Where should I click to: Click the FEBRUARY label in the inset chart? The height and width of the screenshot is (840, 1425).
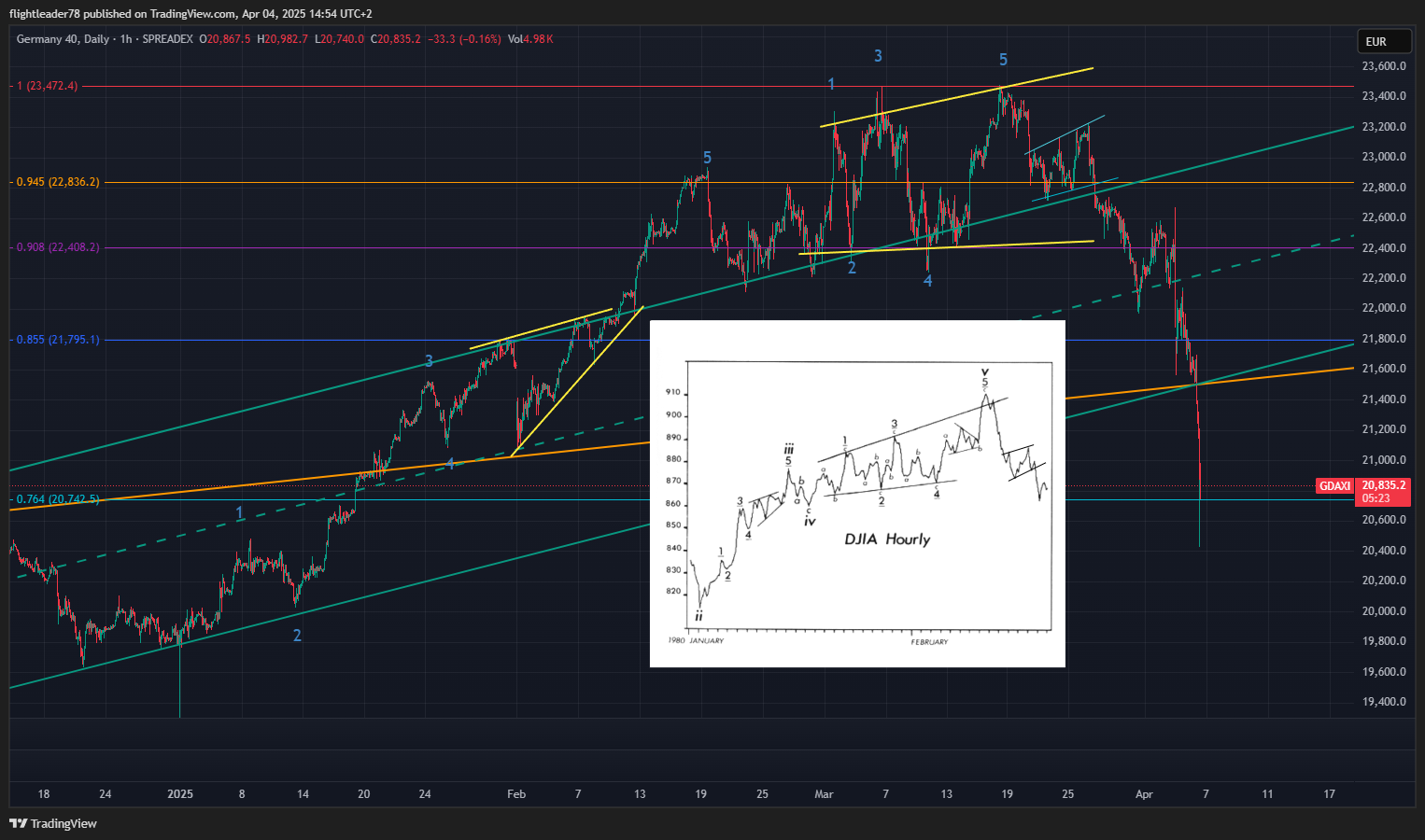click(929, 642)
